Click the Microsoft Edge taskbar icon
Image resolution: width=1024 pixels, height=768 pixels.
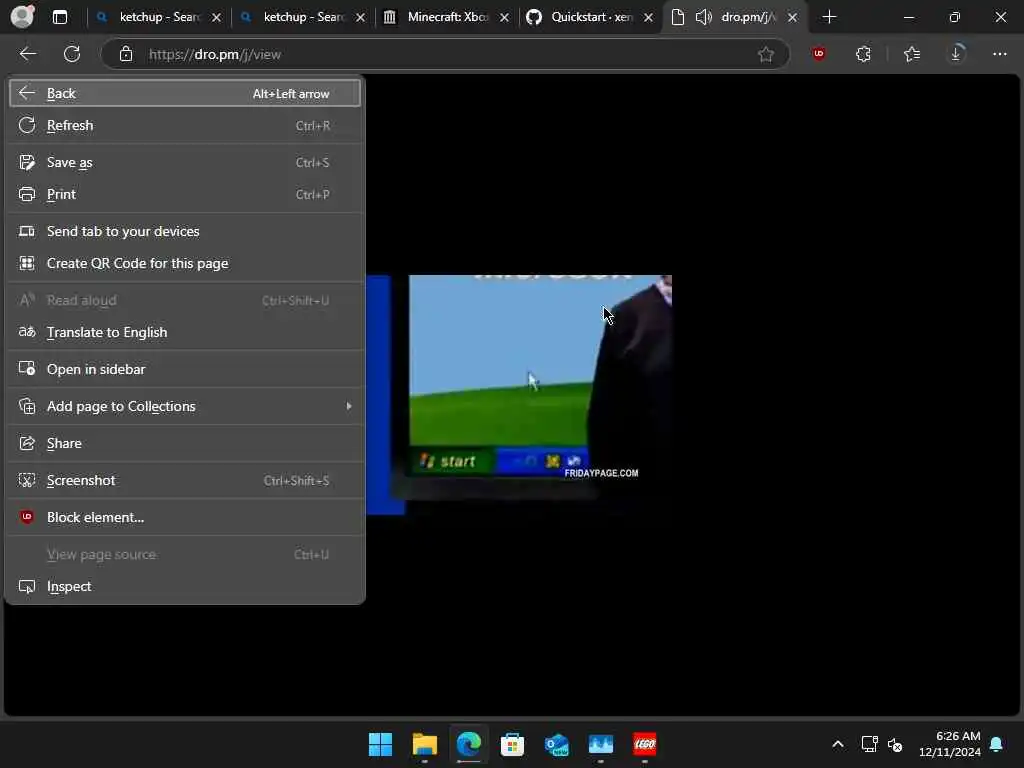(468, 744)
